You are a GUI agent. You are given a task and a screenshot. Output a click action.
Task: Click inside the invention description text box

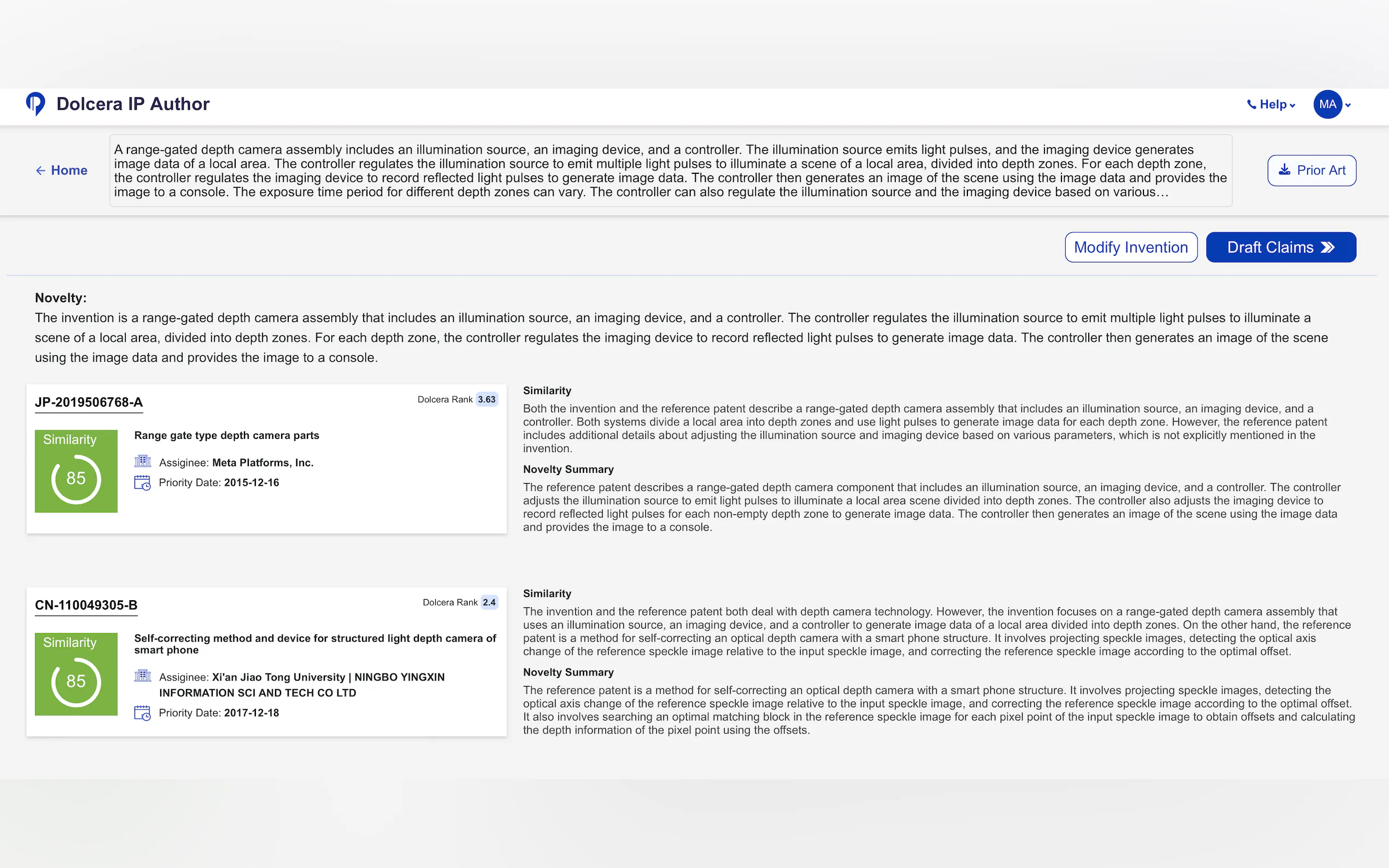[670, 171]
